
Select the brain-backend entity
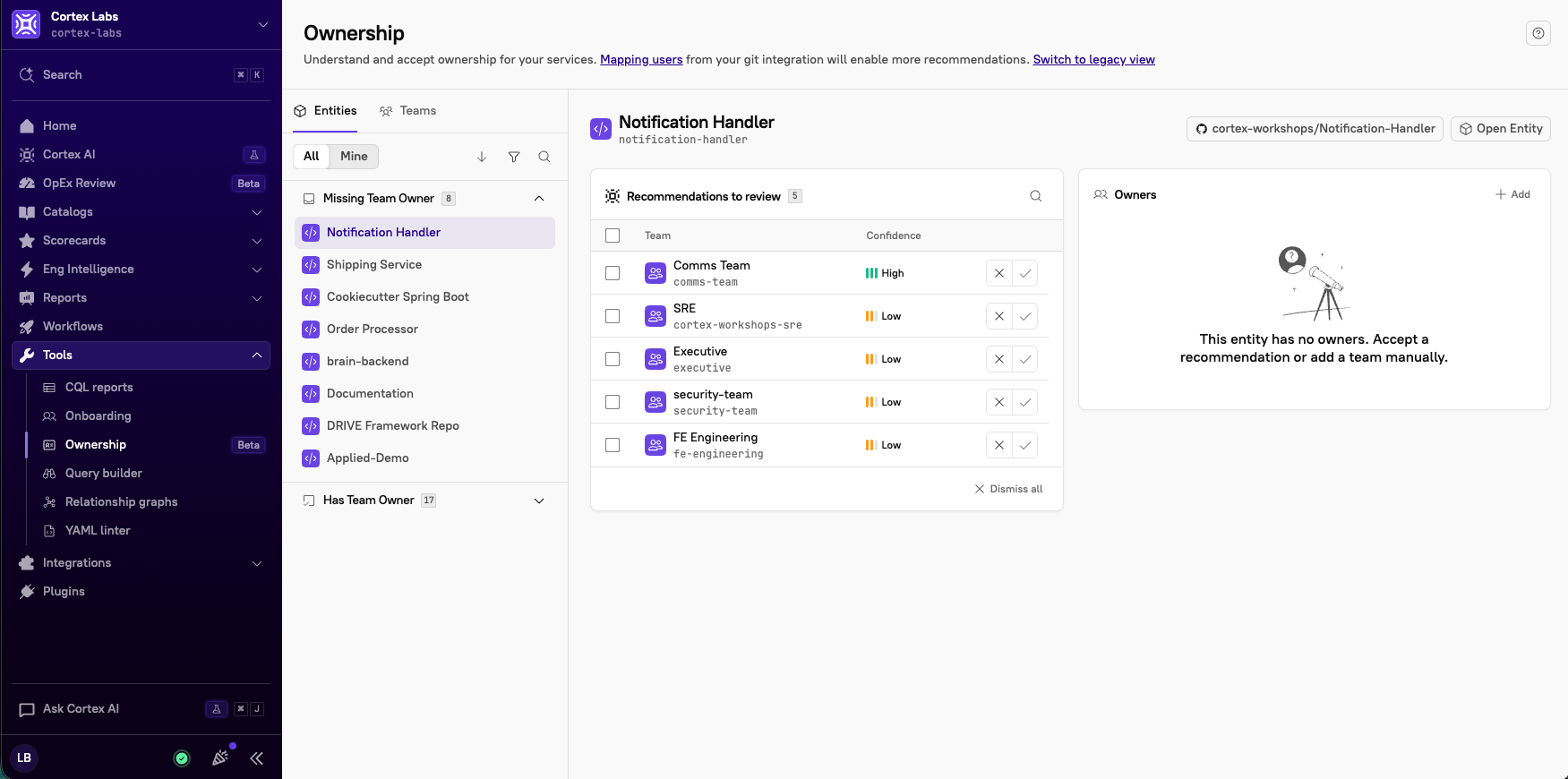424,362
